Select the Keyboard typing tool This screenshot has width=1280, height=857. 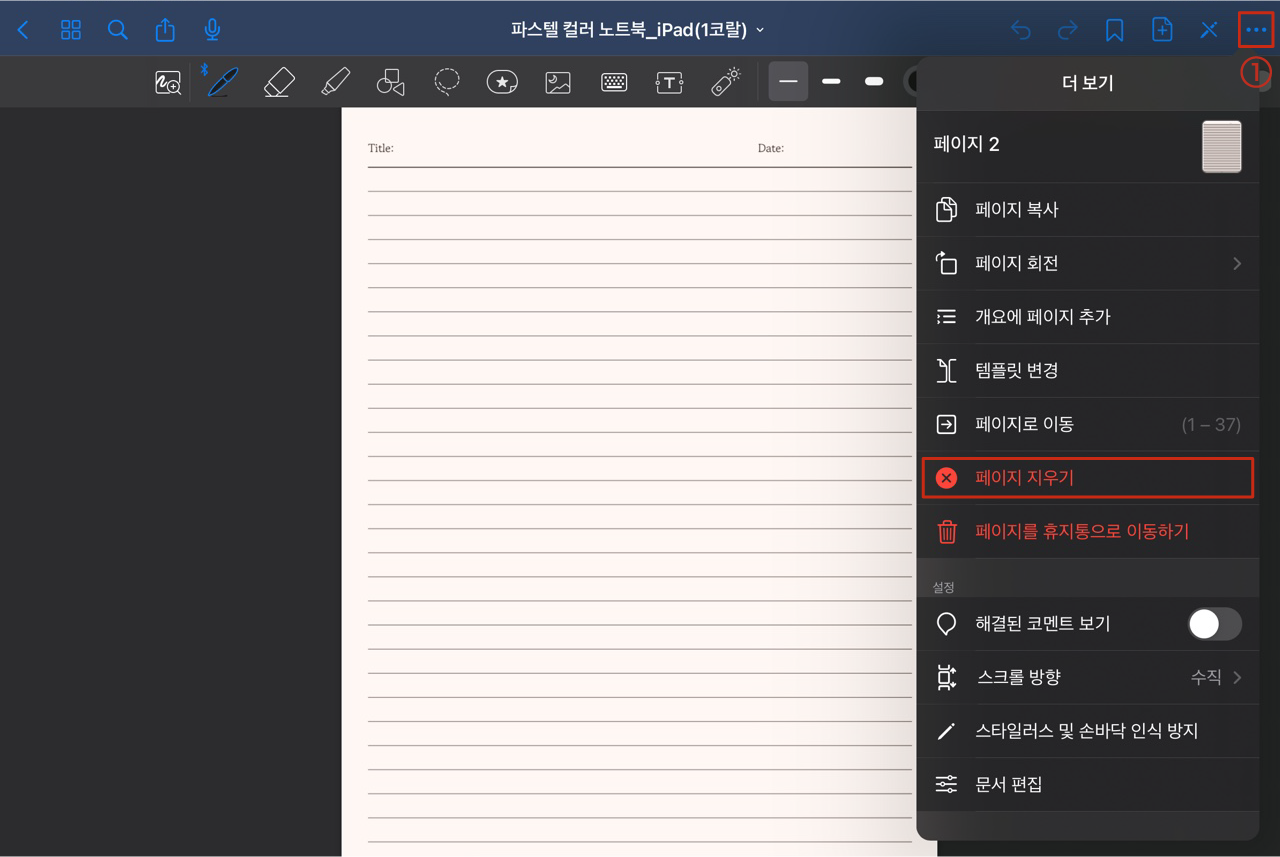tap(614, 83)
